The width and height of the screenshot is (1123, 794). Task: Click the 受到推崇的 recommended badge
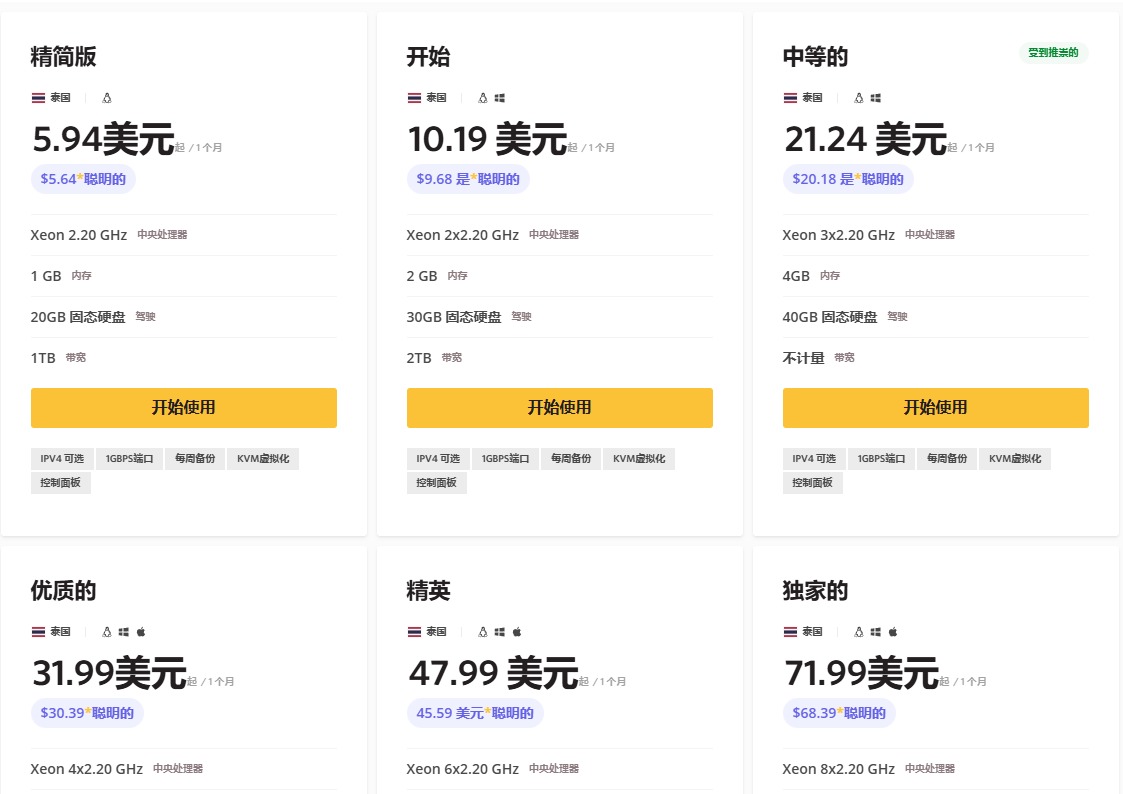pyautogui.click(x=1053, y=53)
